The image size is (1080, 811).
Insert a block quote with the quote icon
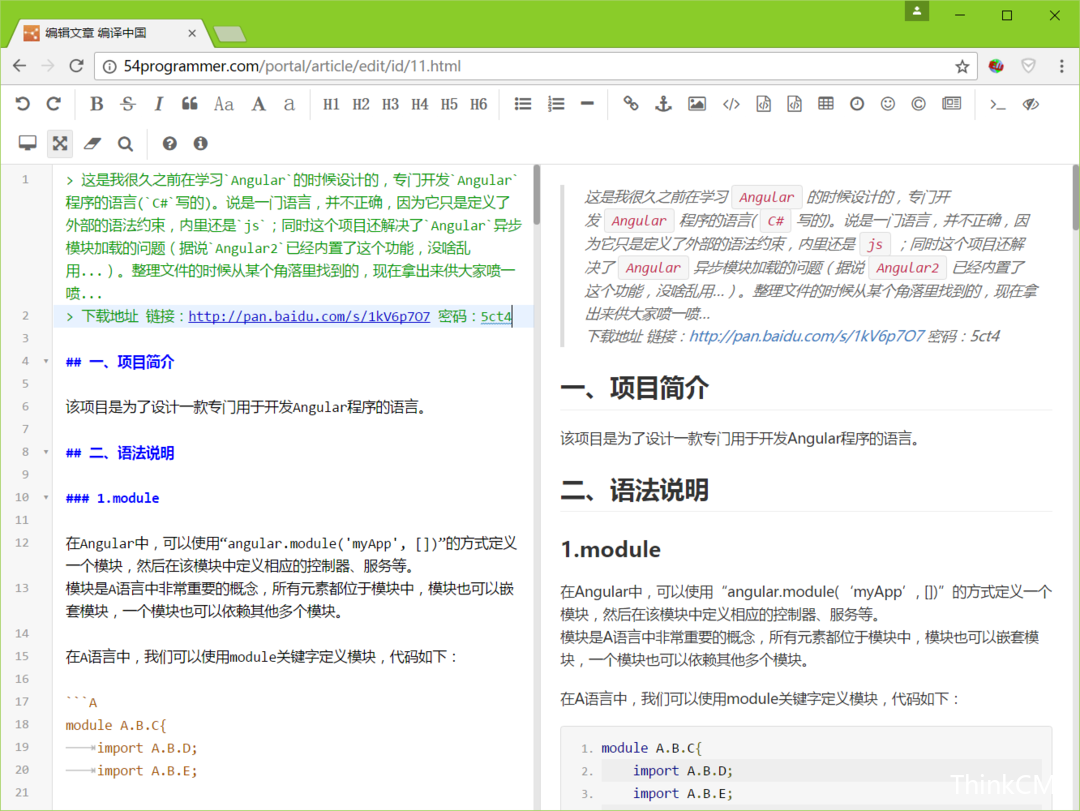(x=190, y=104)
